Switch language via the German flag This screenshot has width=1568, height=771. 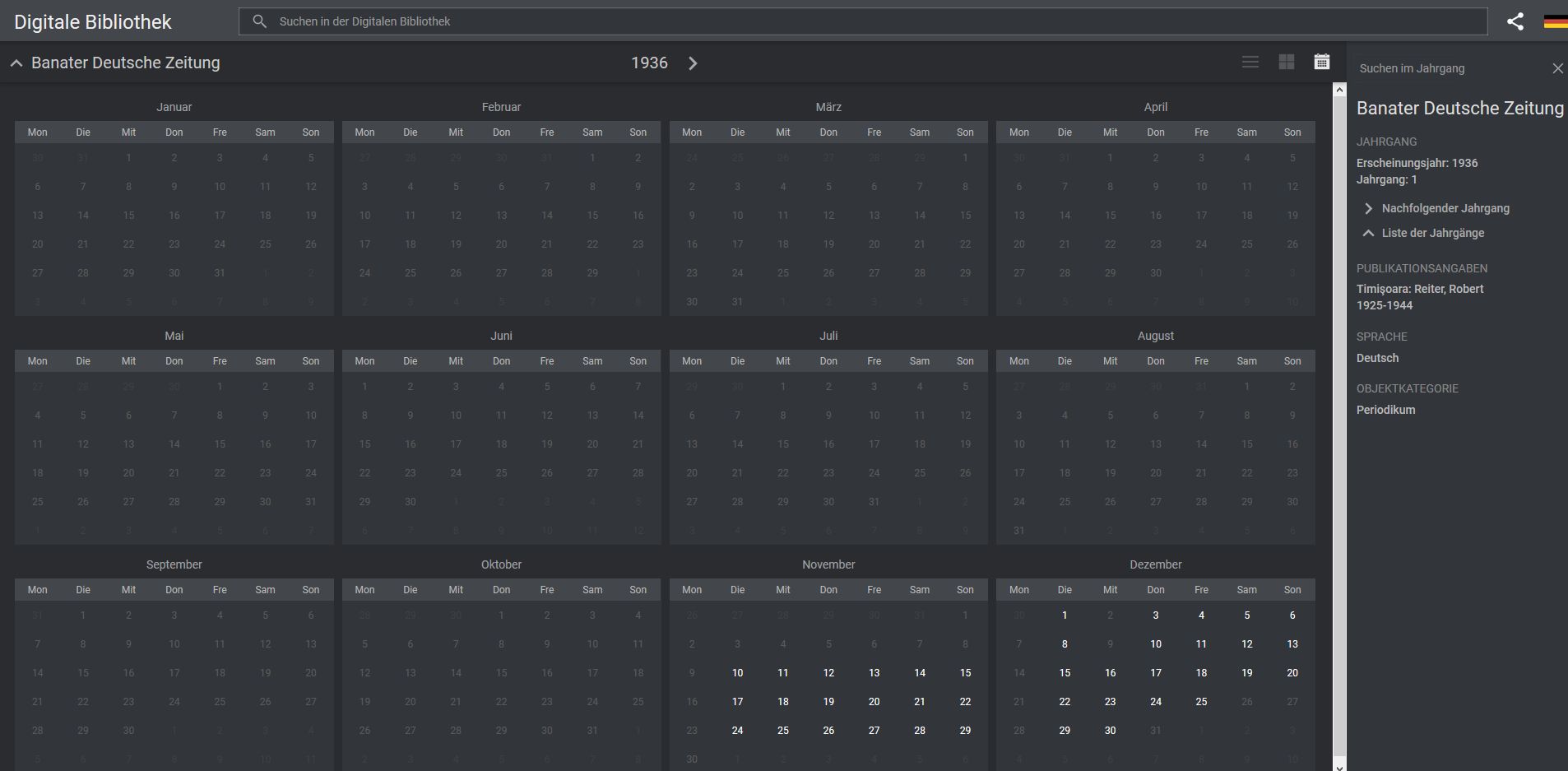[x=1556, y=21]
